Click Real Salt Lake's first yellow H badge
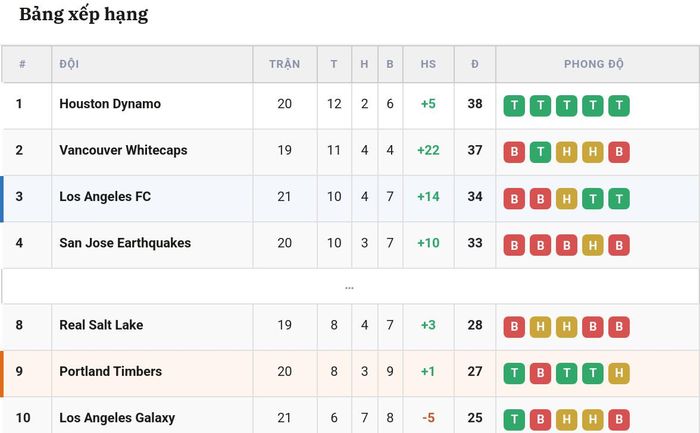Screen dimensions: 700x433 pos(540,327)
